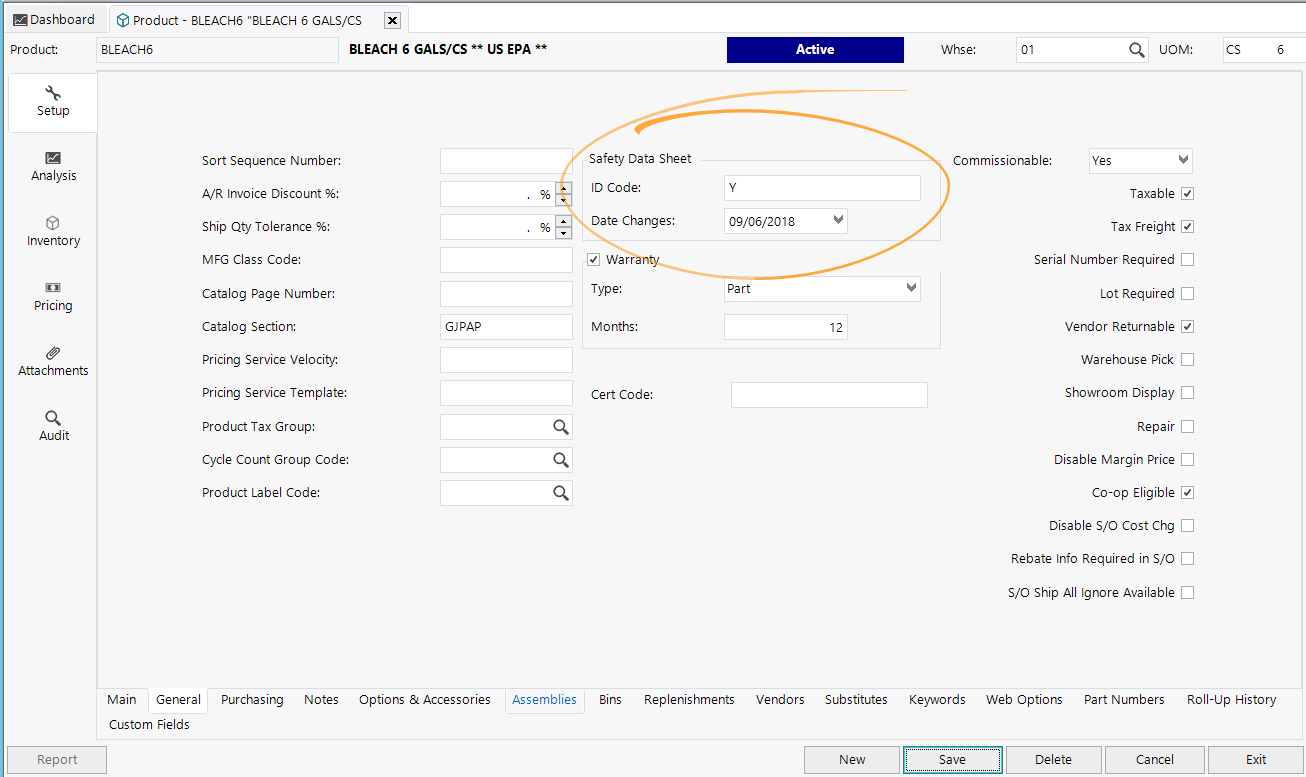
Task: Open the Setup panel in the sidebar
Action: click(x=52, y=100)
